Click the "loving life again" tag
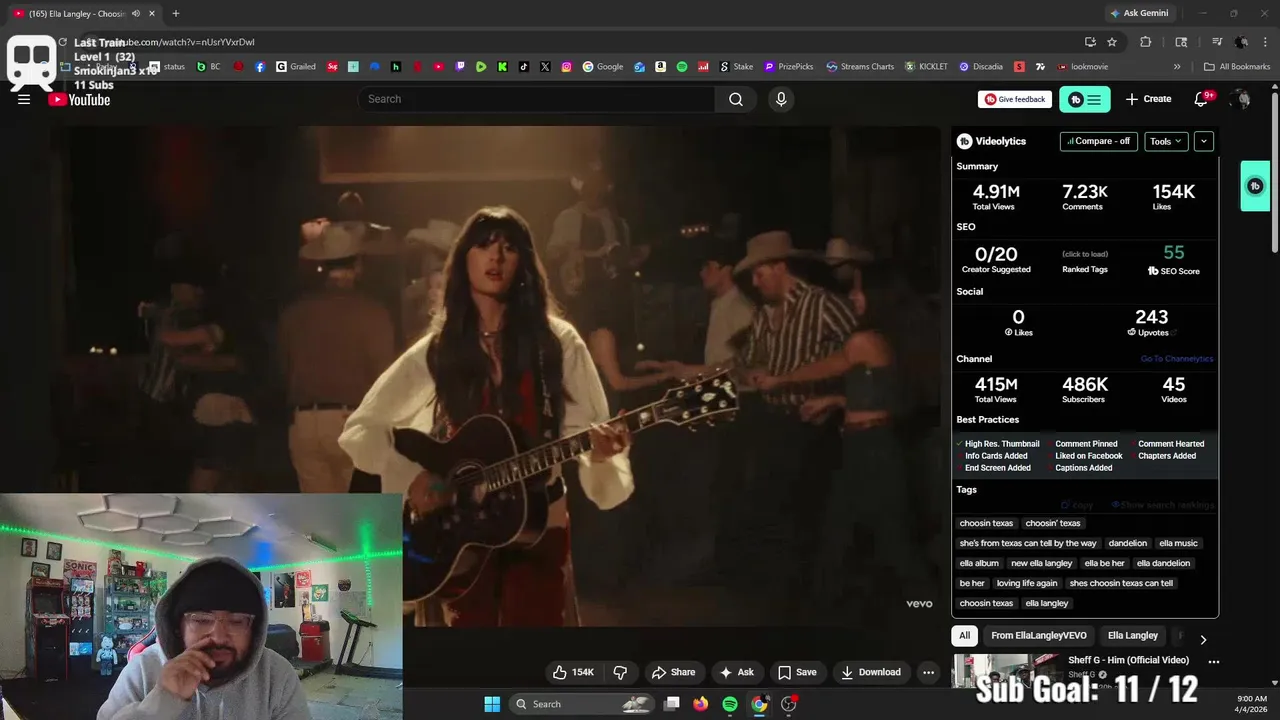 1026,583
